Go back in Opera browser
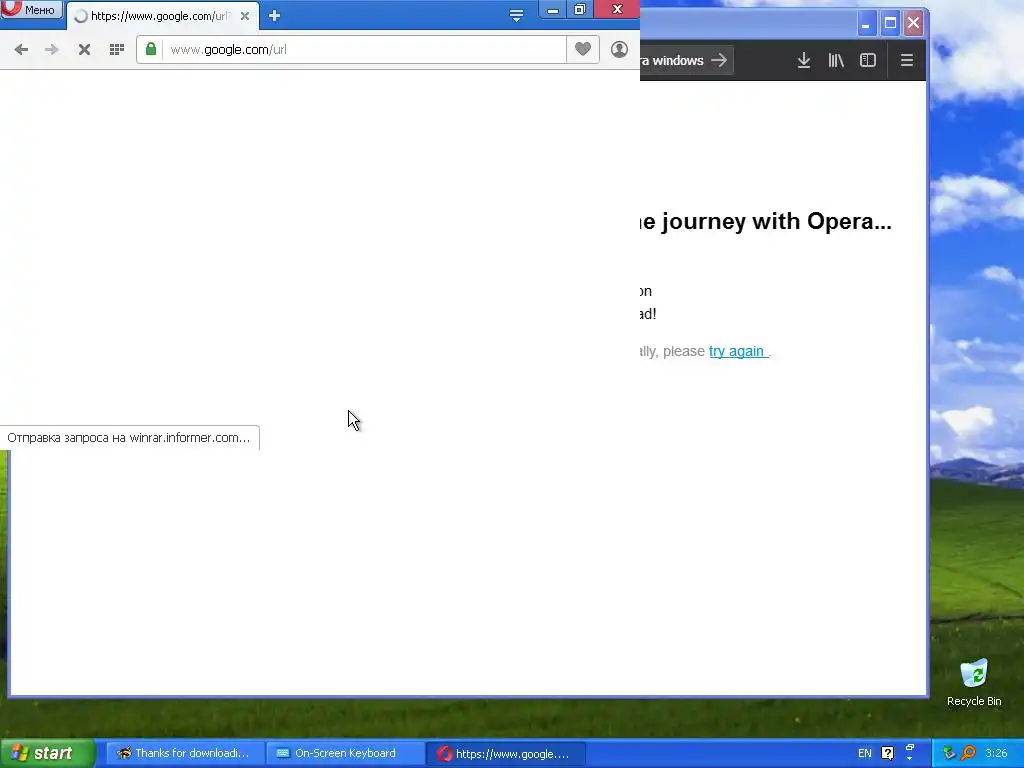The width and height of the screenshot is (1024, 768). [x=21, y=50]
